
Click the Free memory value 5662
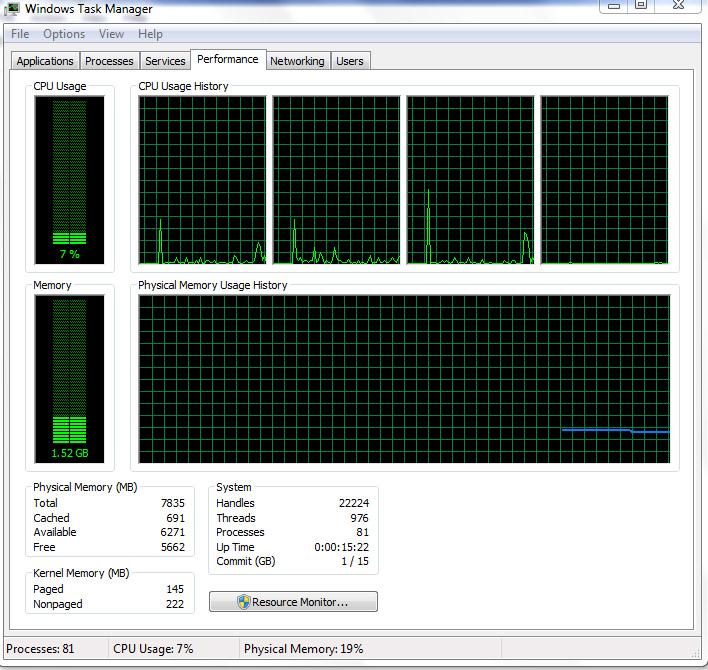pos(173,547)
